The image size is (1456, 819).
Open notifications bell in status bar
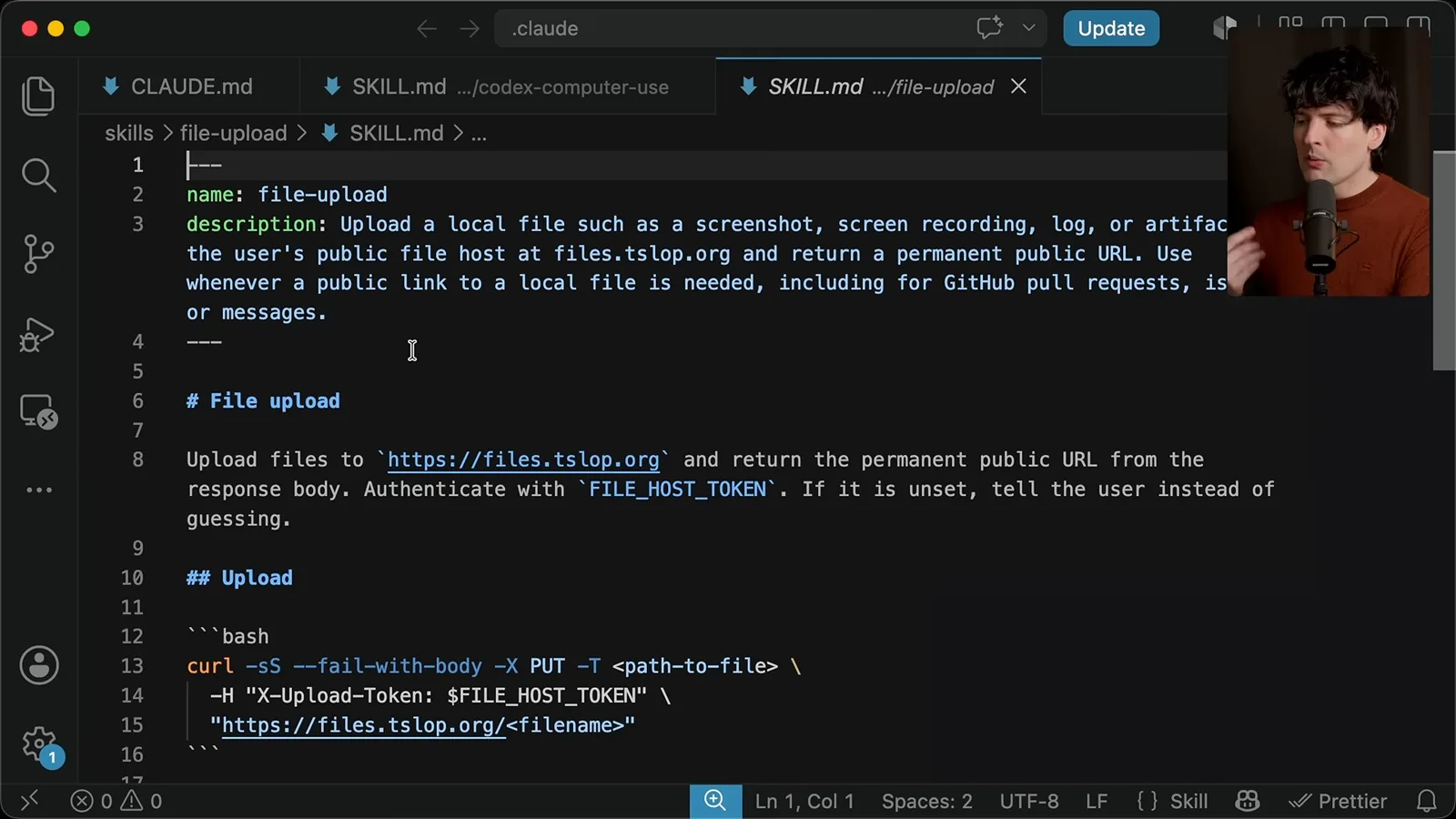click(x=1426, y=801)
